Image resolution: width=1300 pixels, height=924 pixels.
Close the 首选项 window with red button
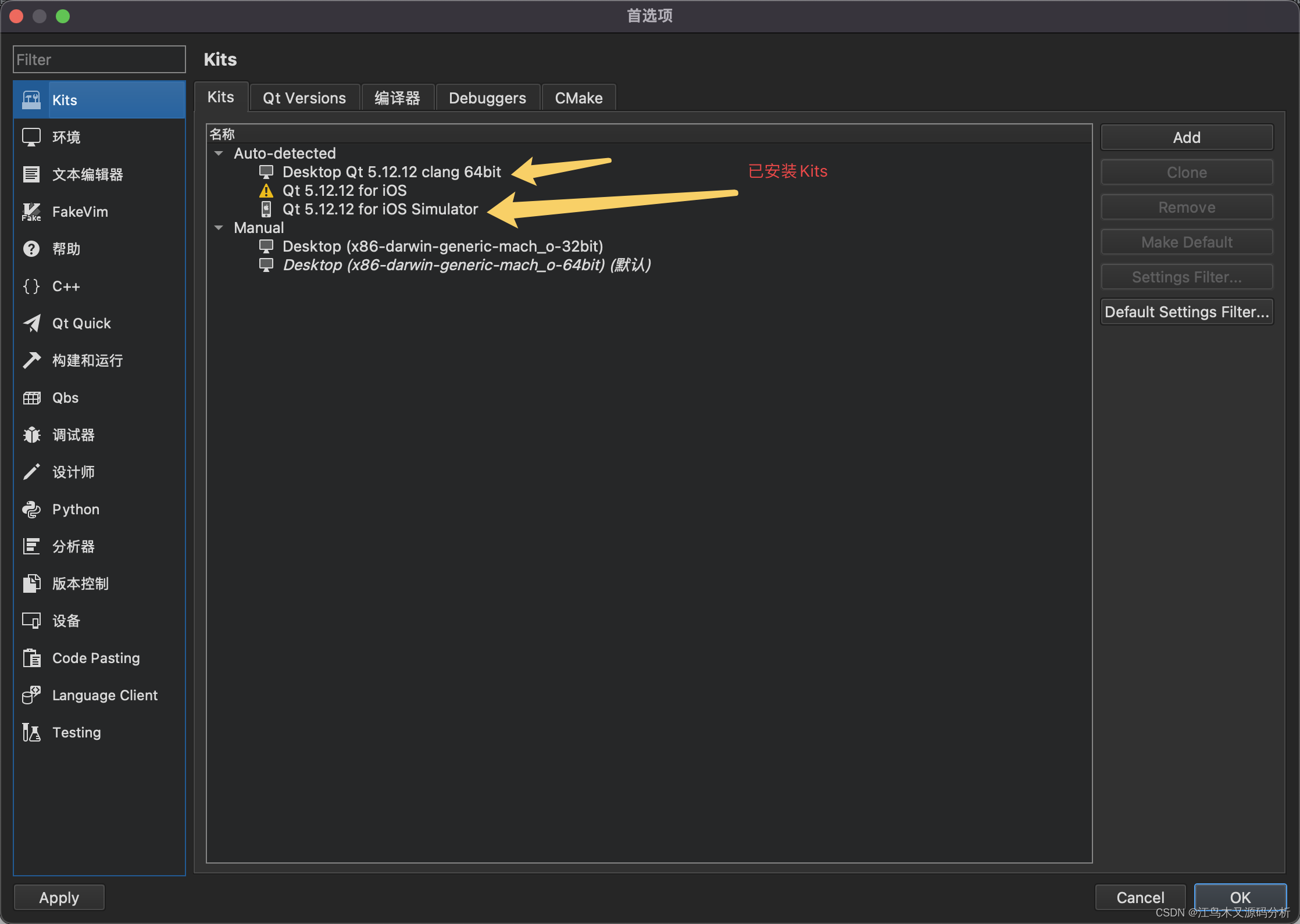click(x=16, y=16)
